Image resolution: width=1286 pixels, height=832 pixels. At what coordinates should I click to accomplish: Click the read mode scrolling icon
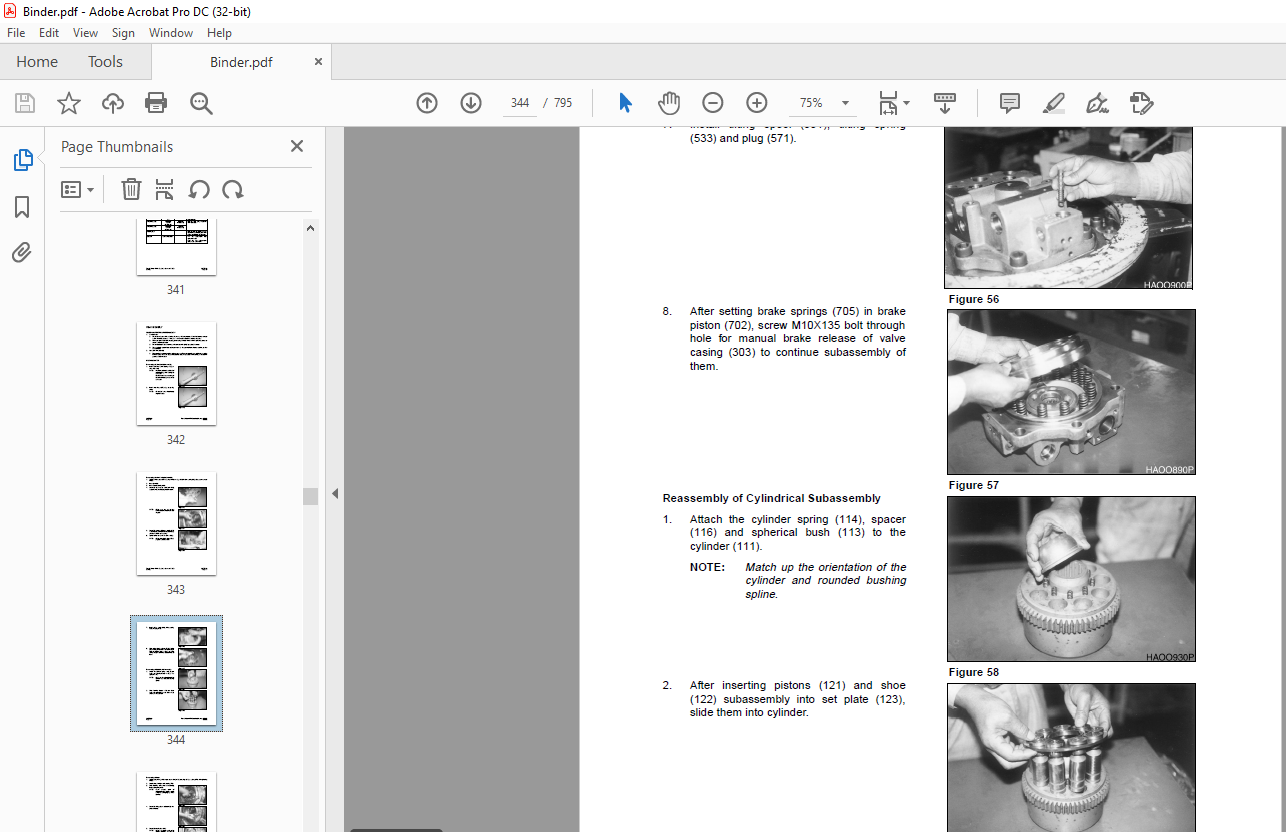click(x=945, y=103)
